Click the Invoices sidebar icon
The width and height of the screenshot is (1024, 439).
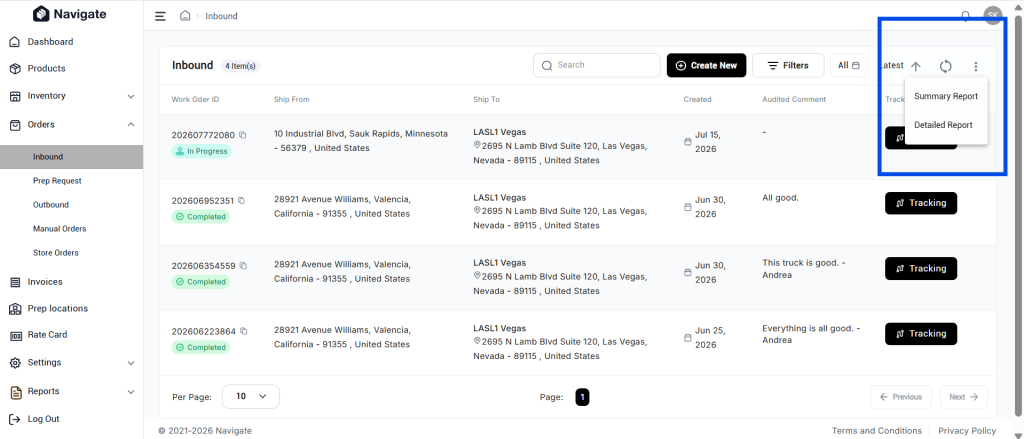point(15,282)
